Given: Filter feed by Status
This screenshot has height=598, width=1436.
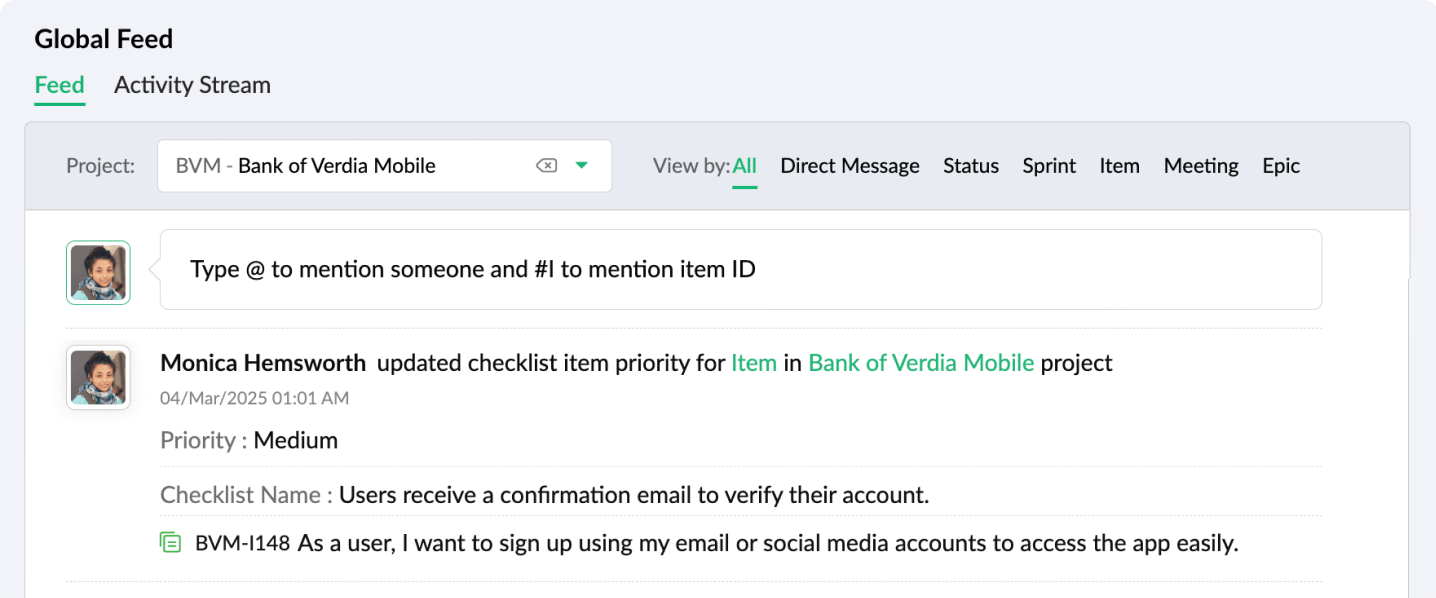Looking at the screenshot, I should click(970, 166).
